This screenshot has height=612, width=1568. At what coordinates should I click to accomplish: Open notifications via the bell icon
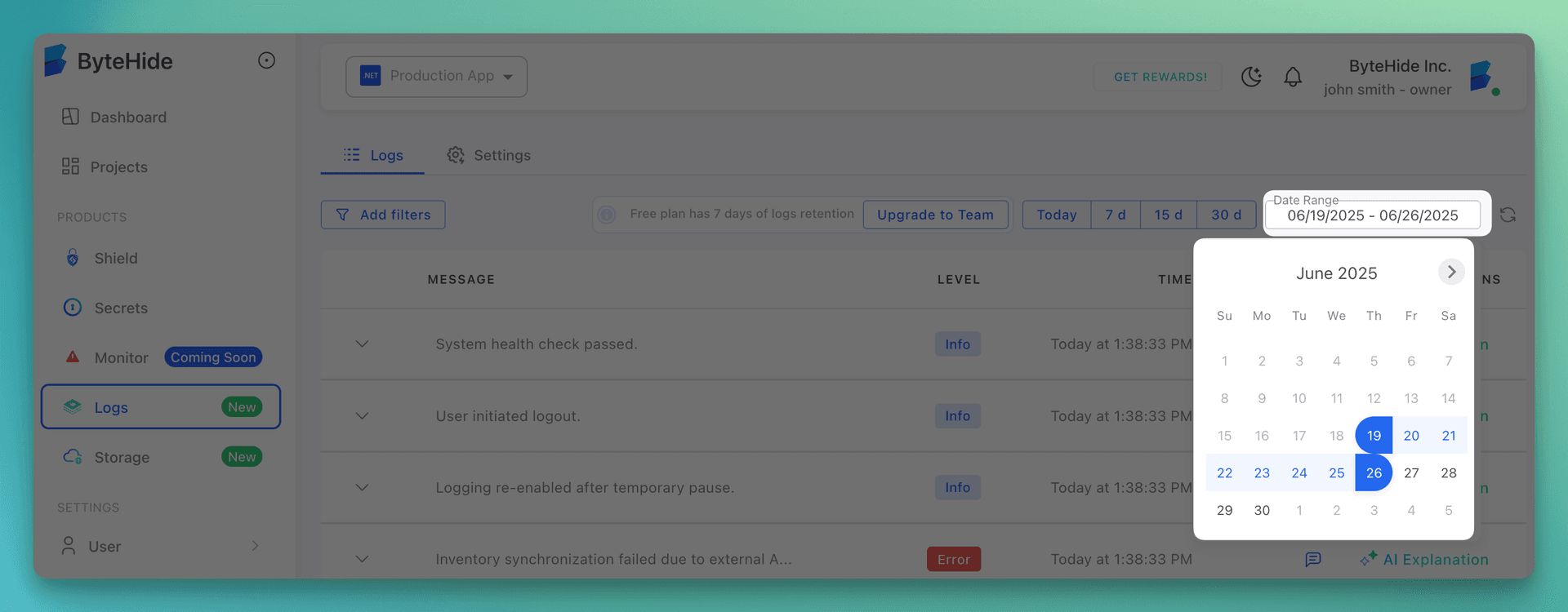[x=1293, y=77]
